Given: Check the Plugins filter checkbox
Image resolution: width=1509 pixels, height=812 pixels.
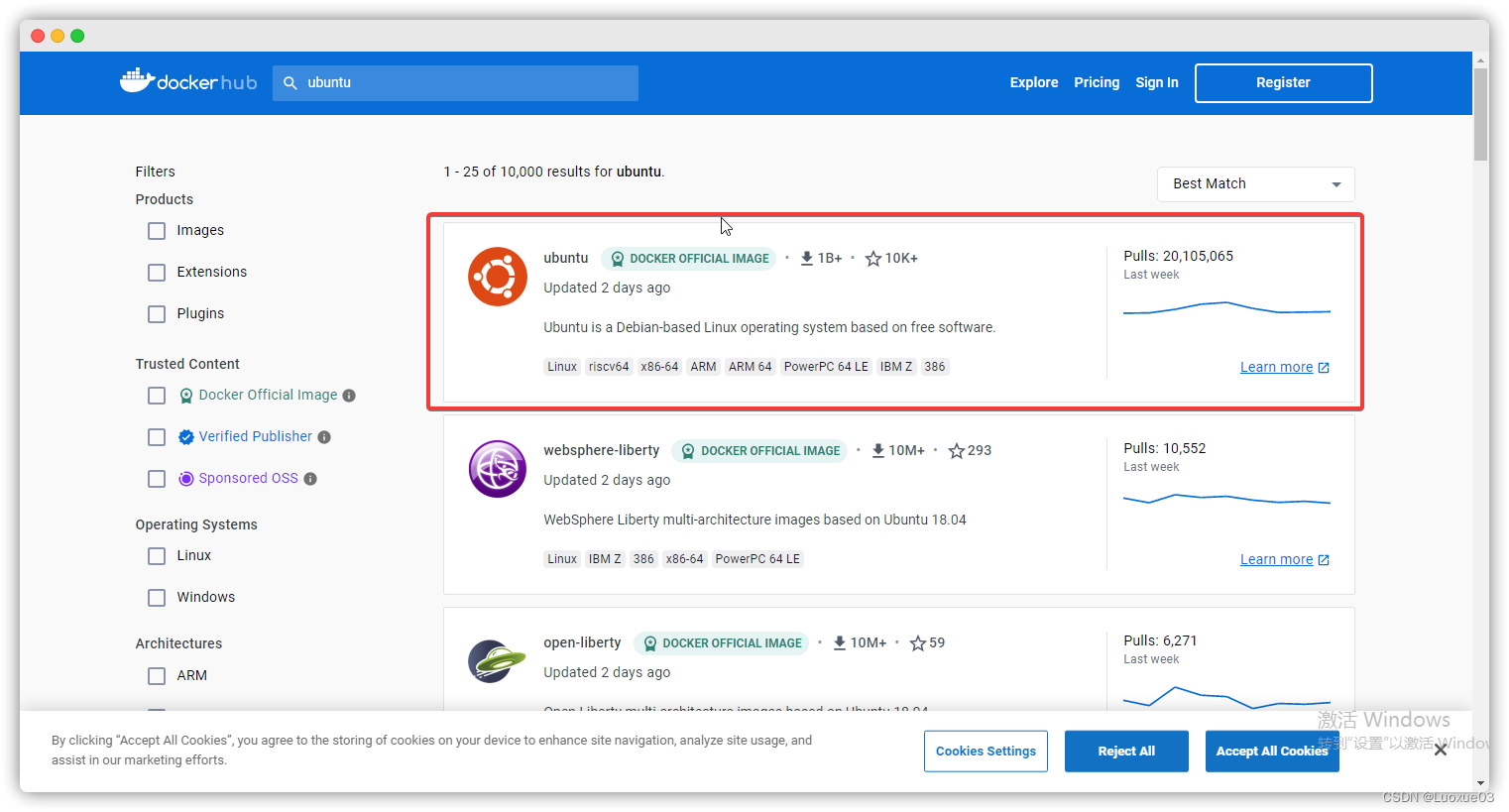Looking at the screenshot, I should 157,314.
